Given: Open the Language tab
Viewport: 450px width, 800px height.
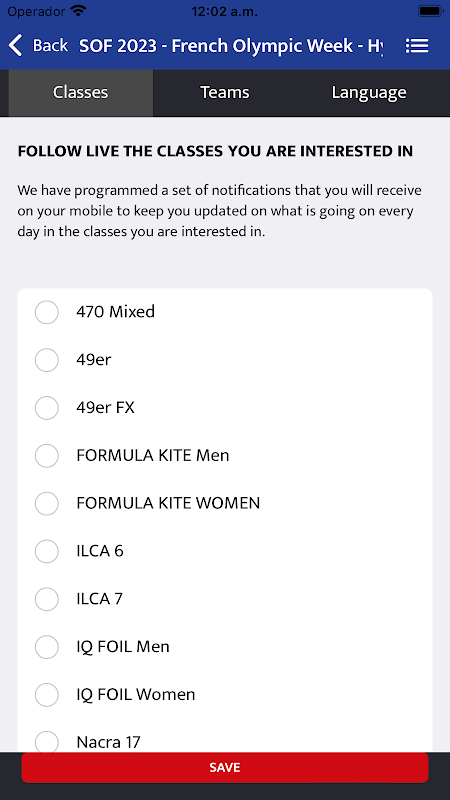Looking at the screenshot, I should tap(369, 93).
